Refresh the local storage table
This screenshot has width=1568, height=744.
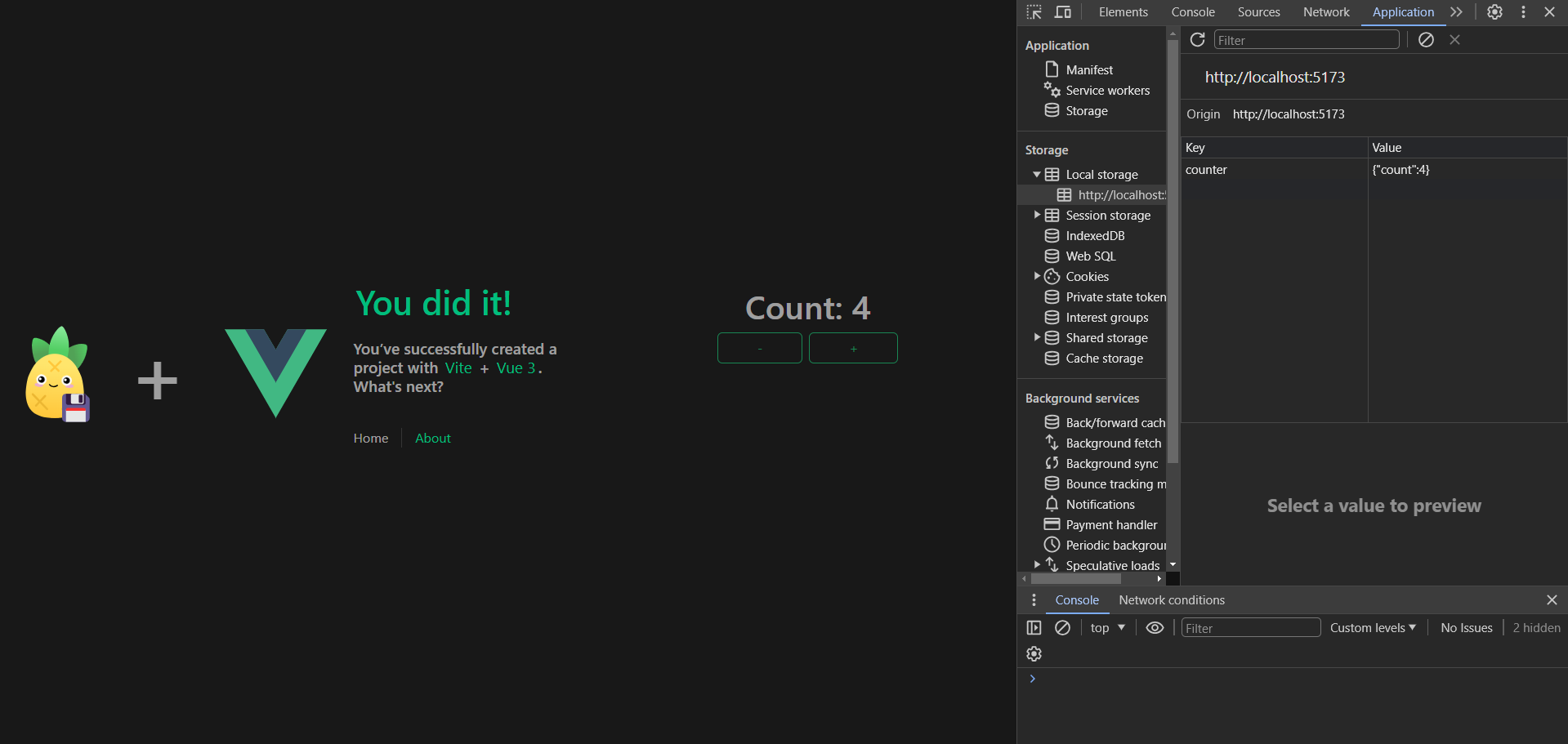point(1198,40)
